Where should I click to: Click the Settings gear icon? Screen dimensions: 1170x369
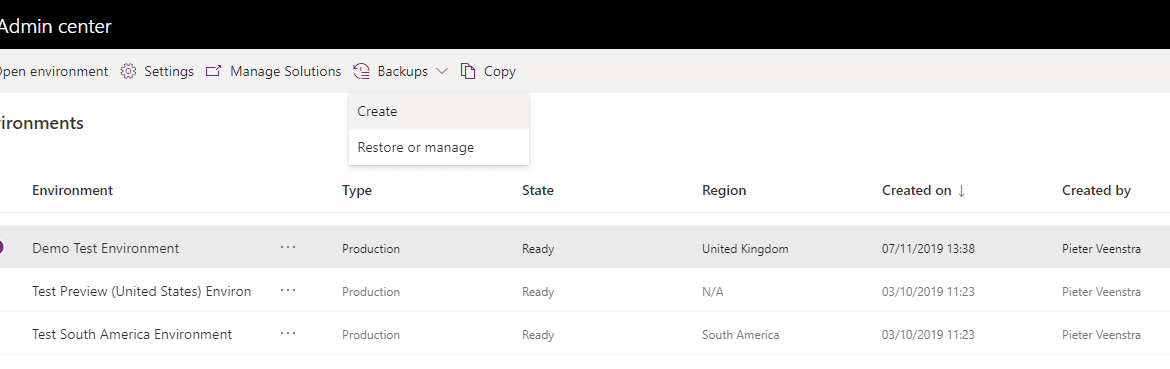click(128, 72)
